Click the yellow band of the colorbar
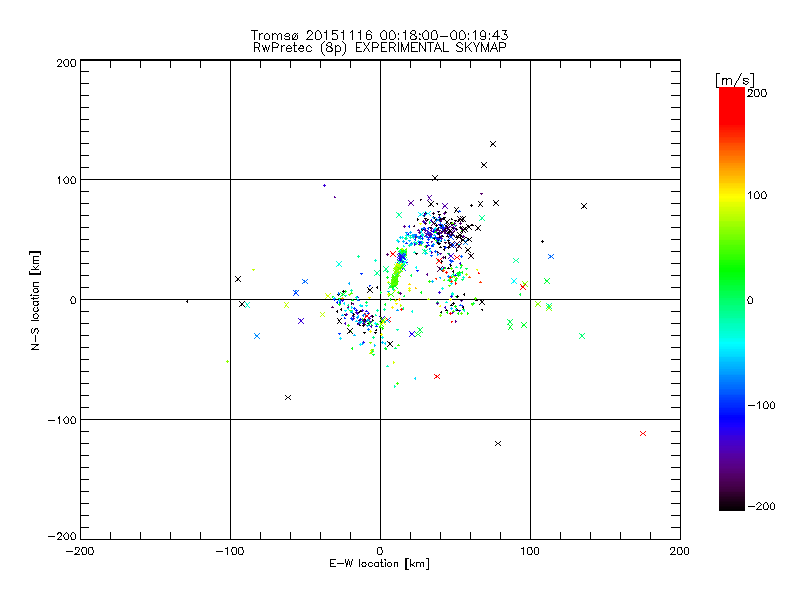 (x=732, y=195)
